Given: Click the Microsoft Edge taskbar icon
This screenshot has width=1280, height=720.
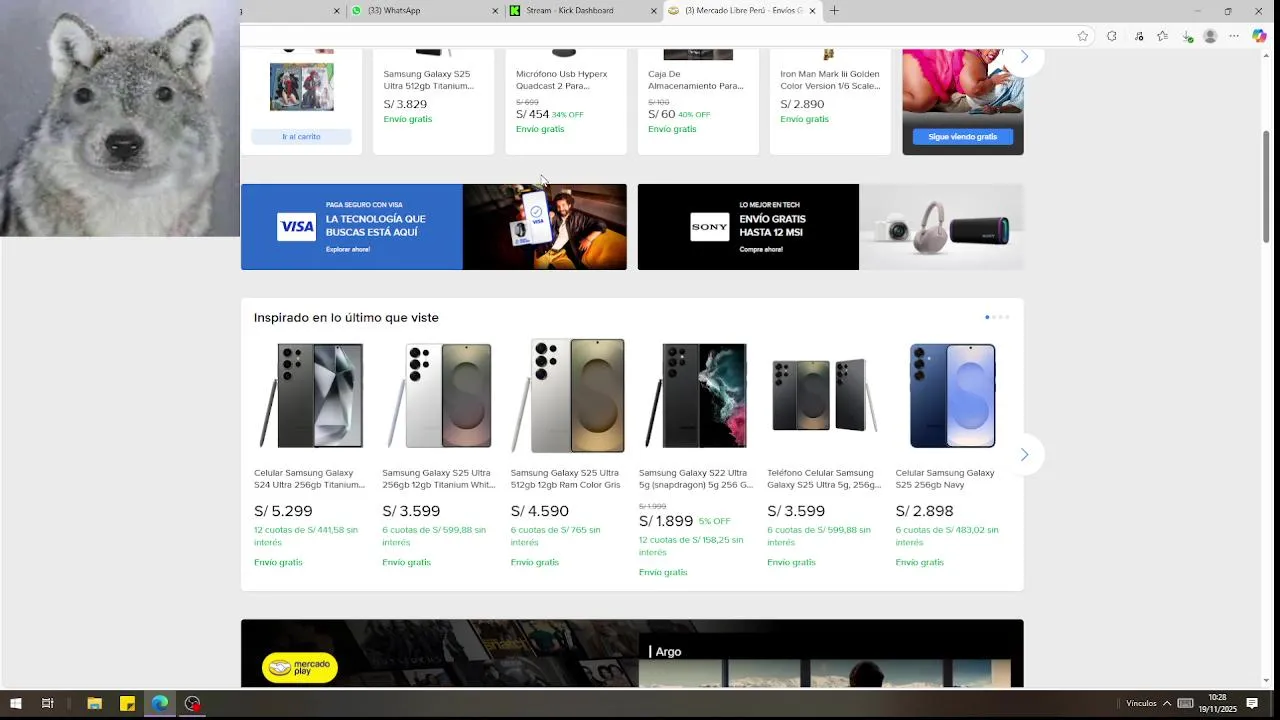Looking at the screenshot, I should coord(160,703).
